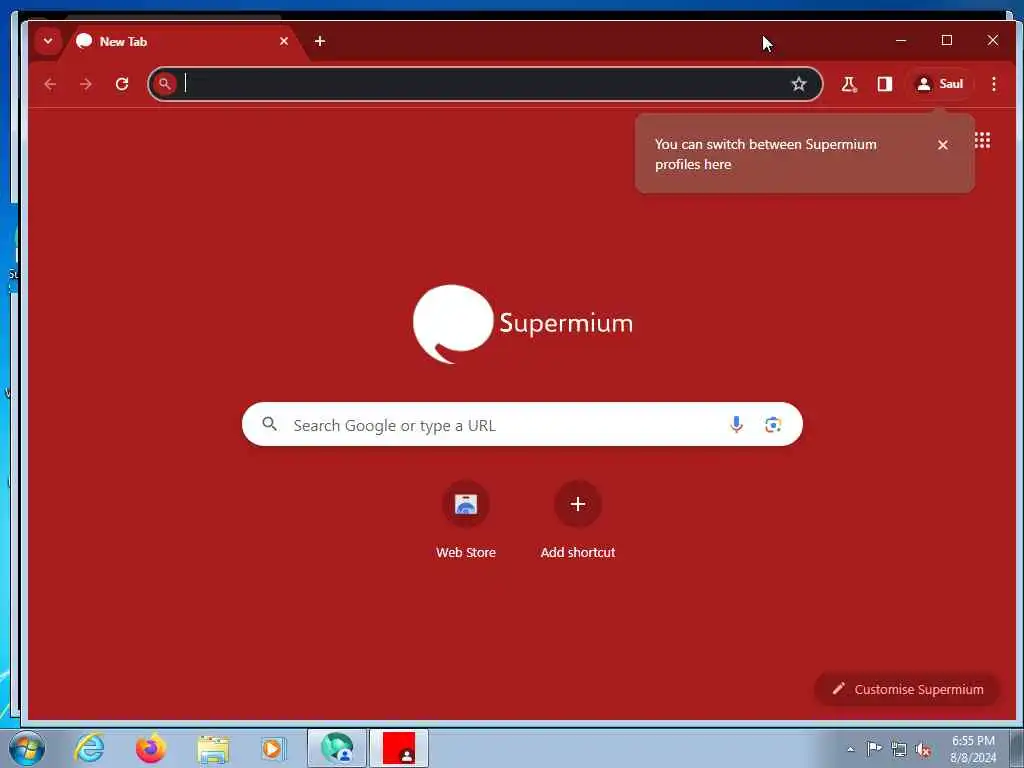Open Action Center flag icon

click(874, 748)
